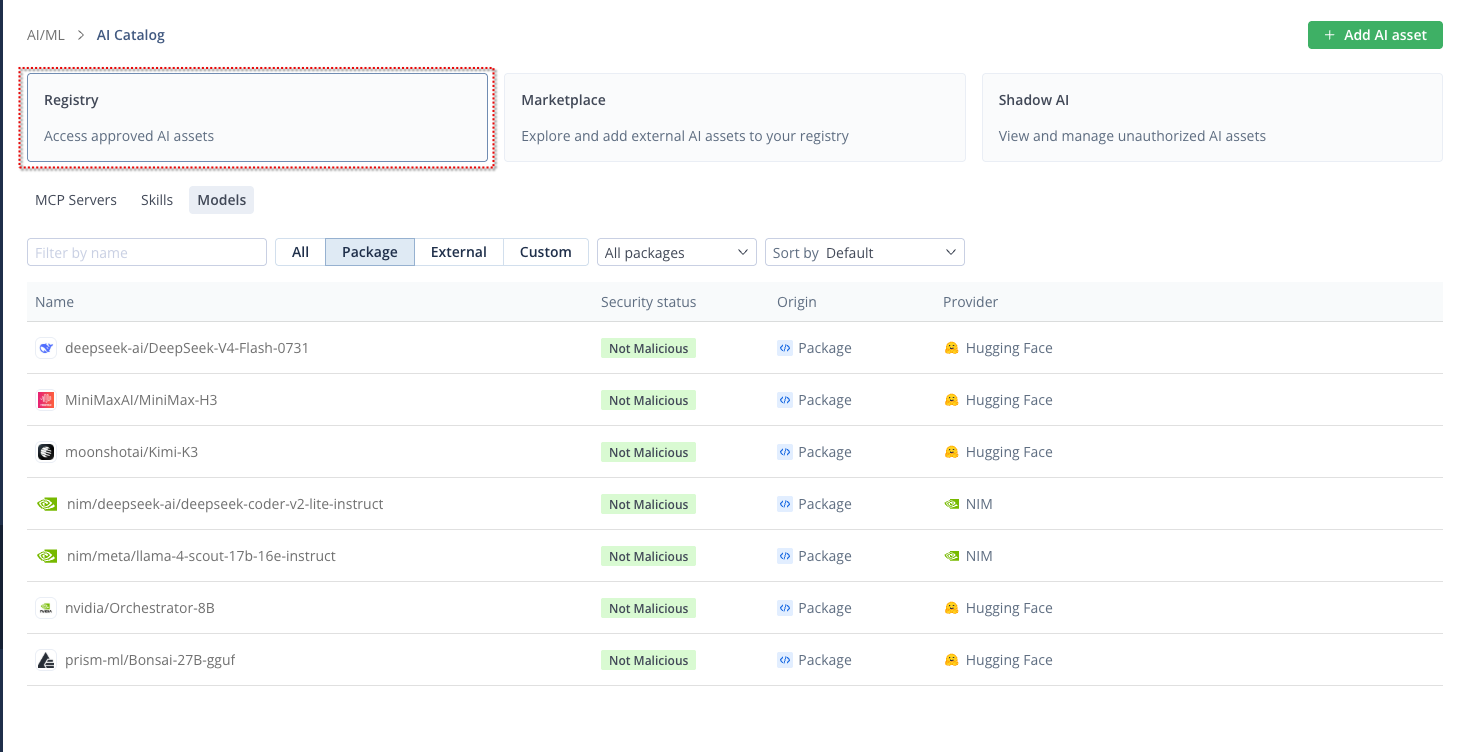Click the Hugging Face emoji icon for Bonsai-27B-gguf

click(952, 660)
